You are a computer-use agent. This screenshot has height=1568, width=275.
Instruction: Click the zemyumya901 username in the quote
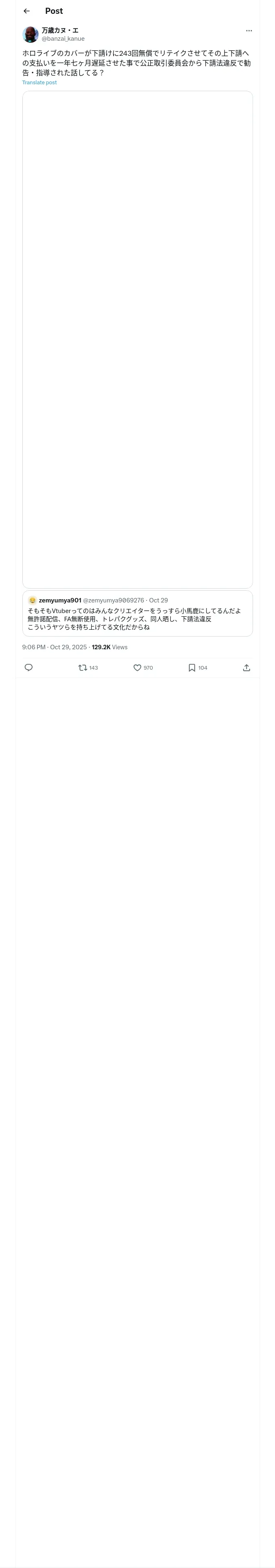[x=60, y=600]
